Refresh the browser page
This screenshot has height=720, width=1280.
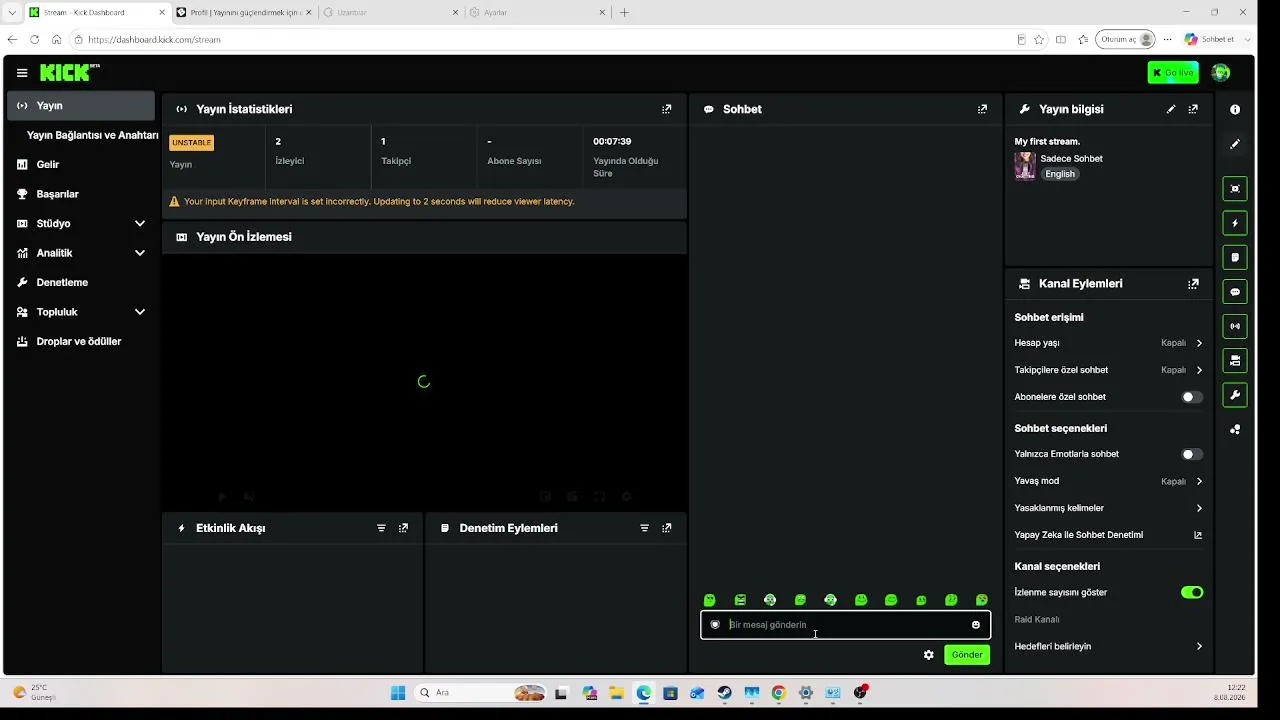(34, 39)
